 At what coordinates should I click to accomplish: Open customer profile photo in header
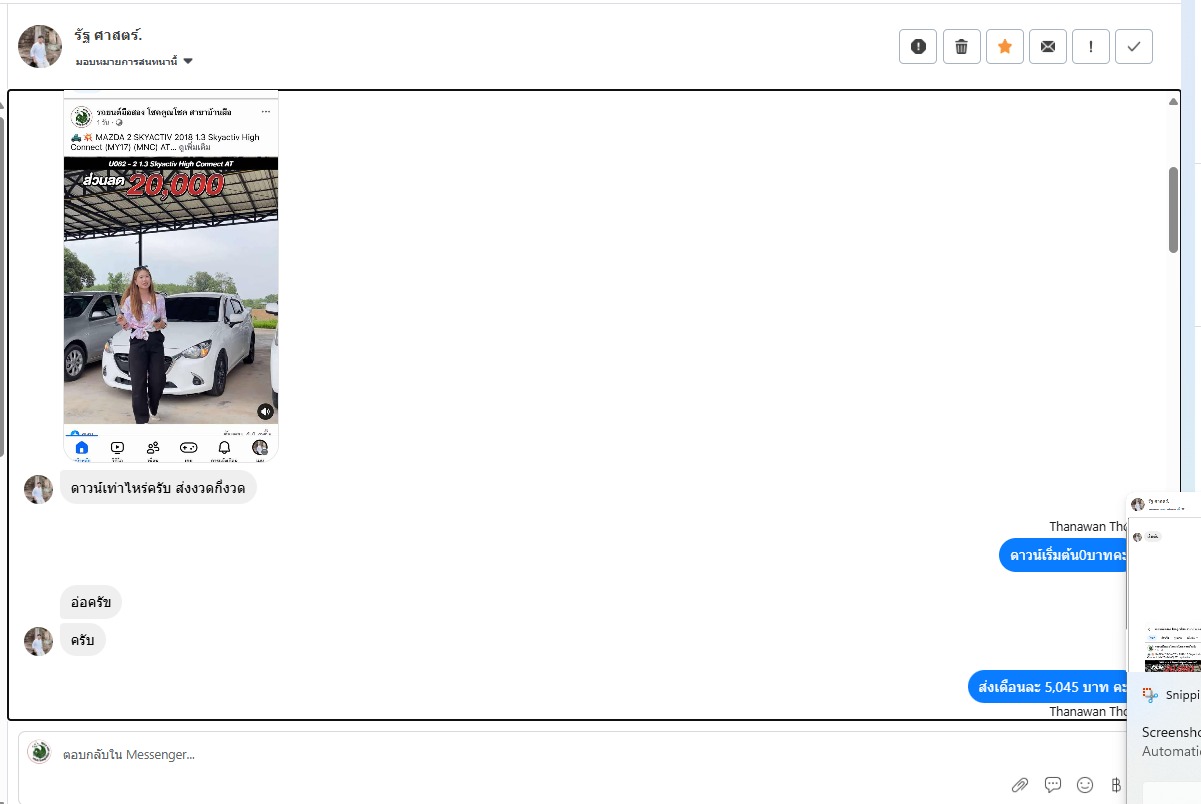(40, 46)
